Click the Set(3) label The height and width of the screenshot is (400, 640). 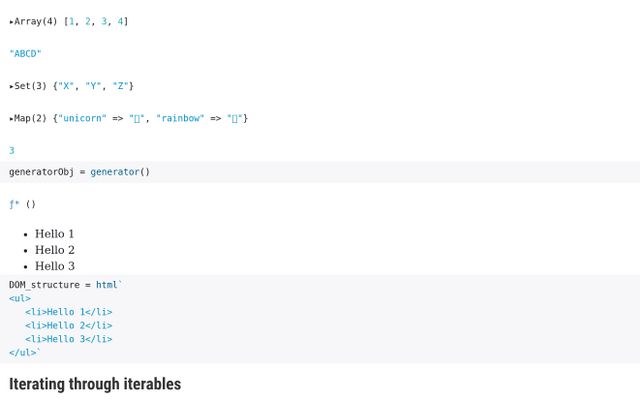click(31, 86)
